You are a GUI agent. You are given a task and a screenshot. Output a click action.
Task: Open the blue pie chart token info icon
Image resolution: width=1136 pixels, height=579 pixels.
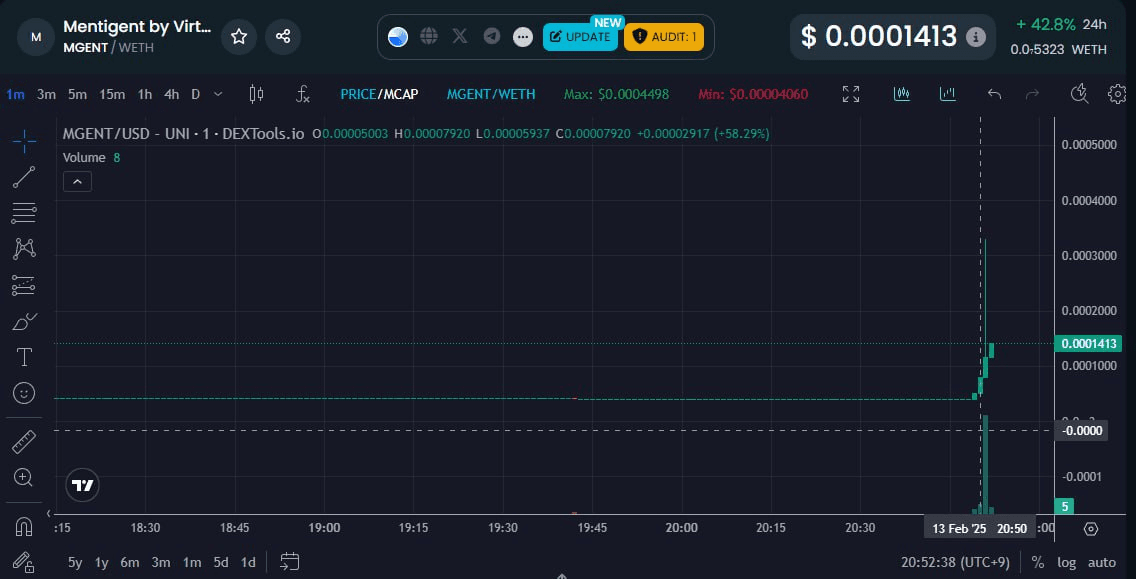click(x=398, y=36)
